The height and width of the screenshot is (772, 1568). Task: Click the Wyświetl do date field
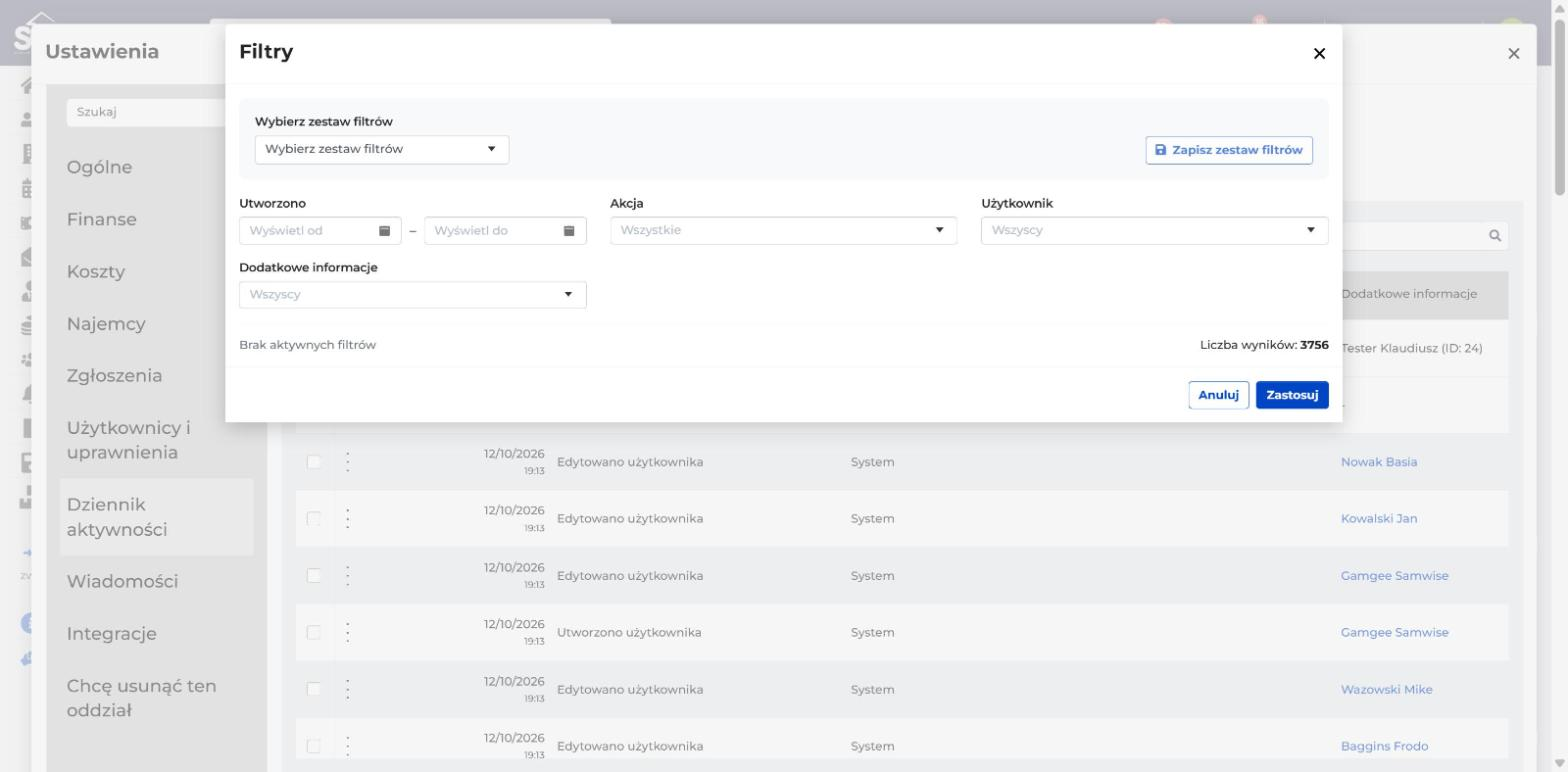tap(505, 231)
